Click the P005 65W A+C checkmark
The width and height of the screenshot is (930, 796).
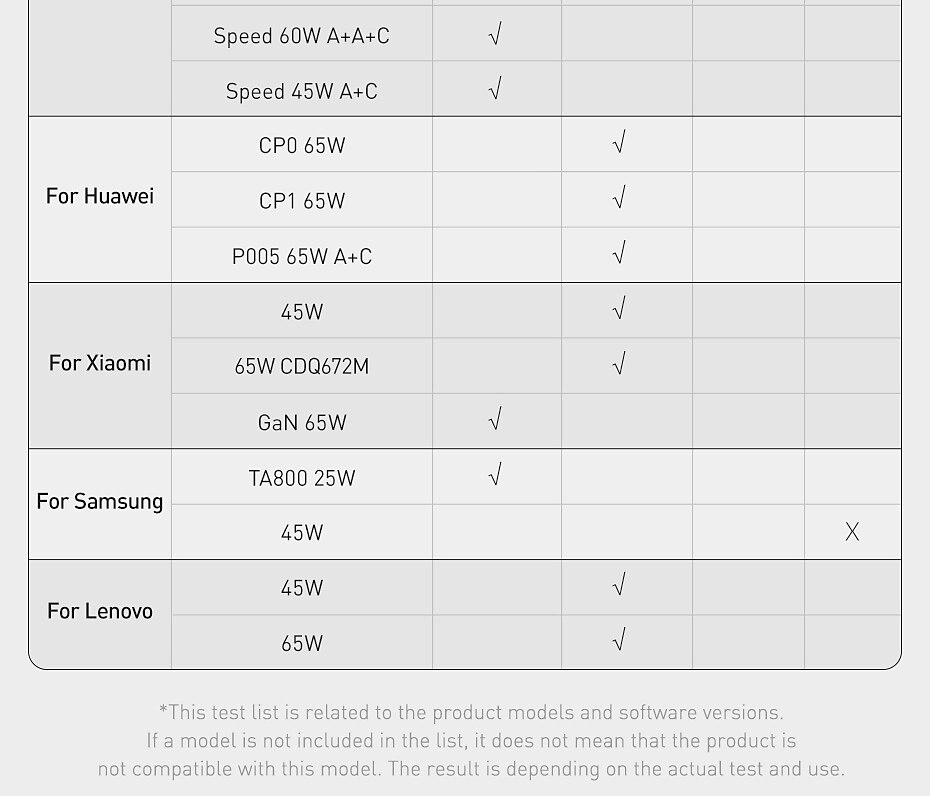pos(620,255)
